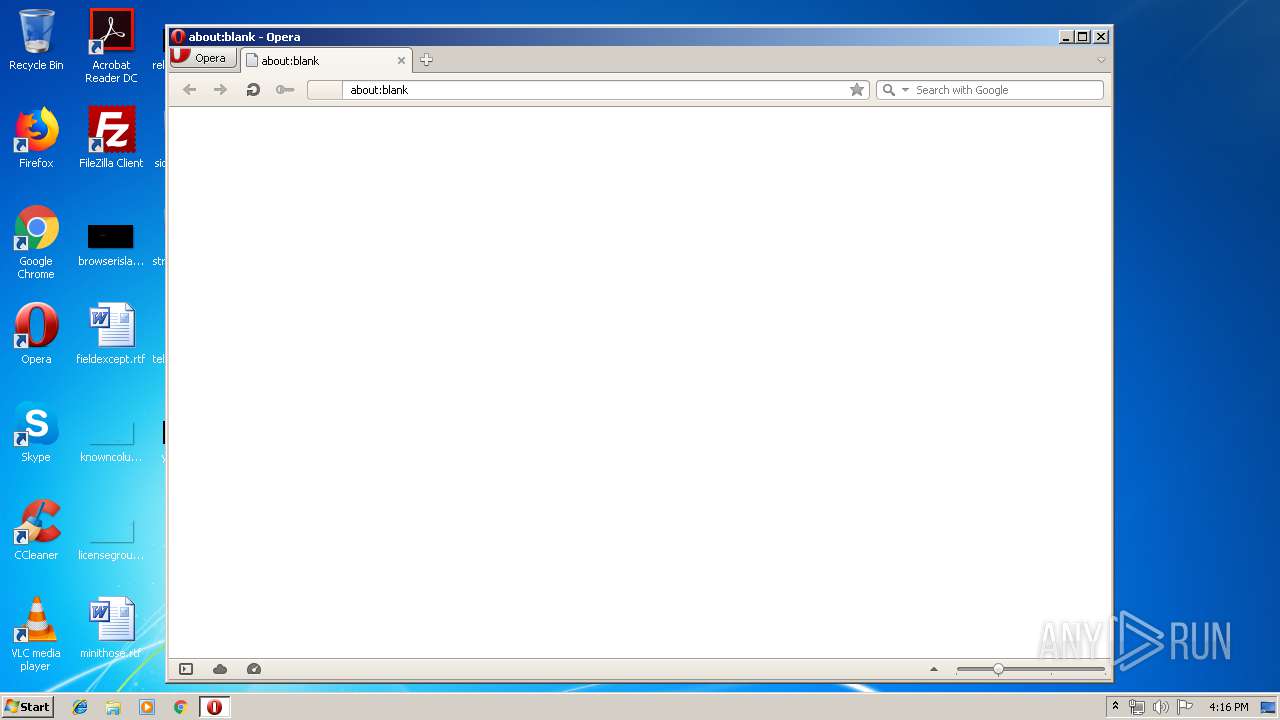This screenshot has height=720, width=1280.
Task: Select Opera desktop shortcut
Action: pyautogui.click(x=36, y=334)
